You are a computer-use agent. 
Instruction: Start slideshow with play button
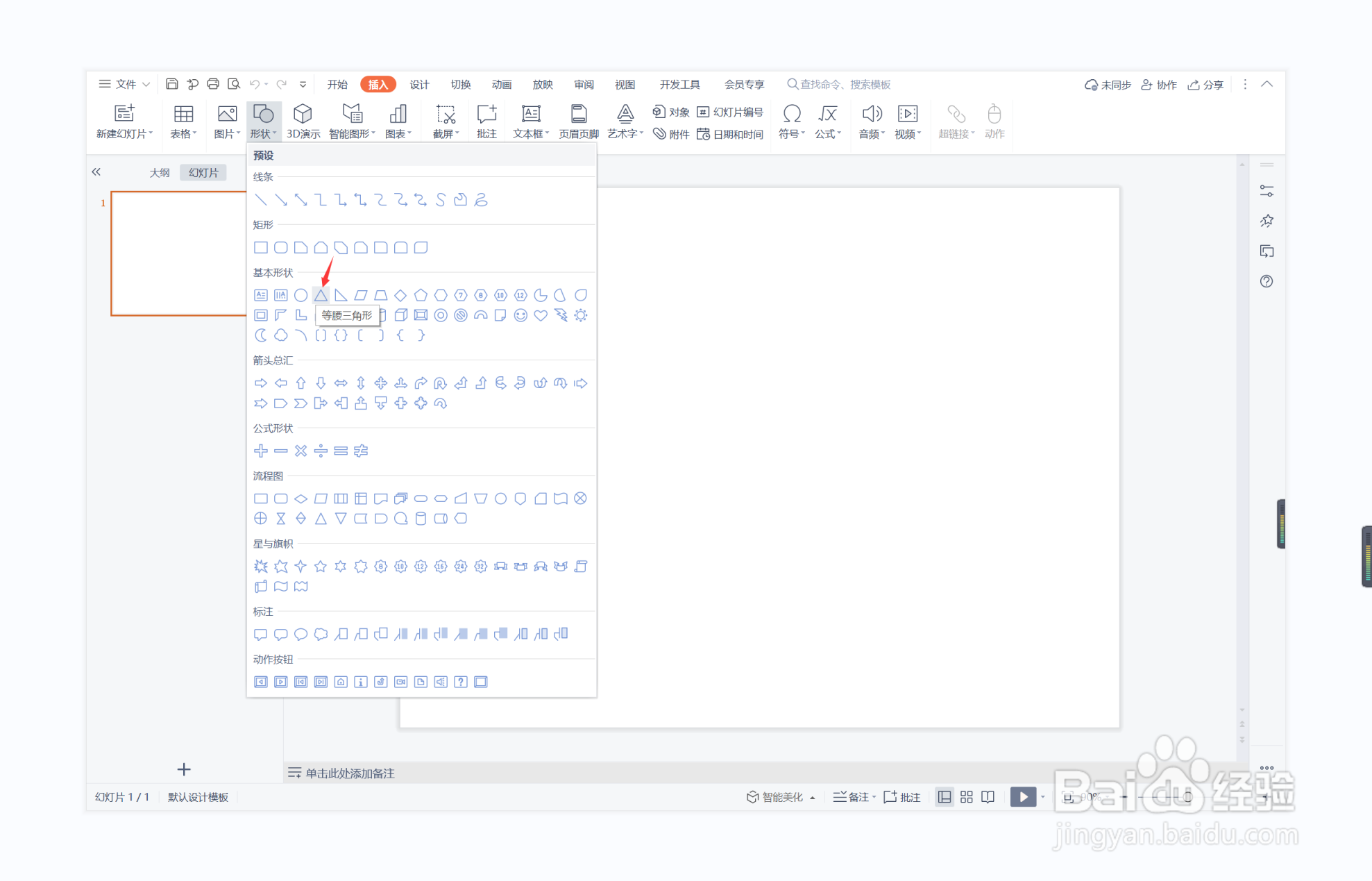point(1023,797)
